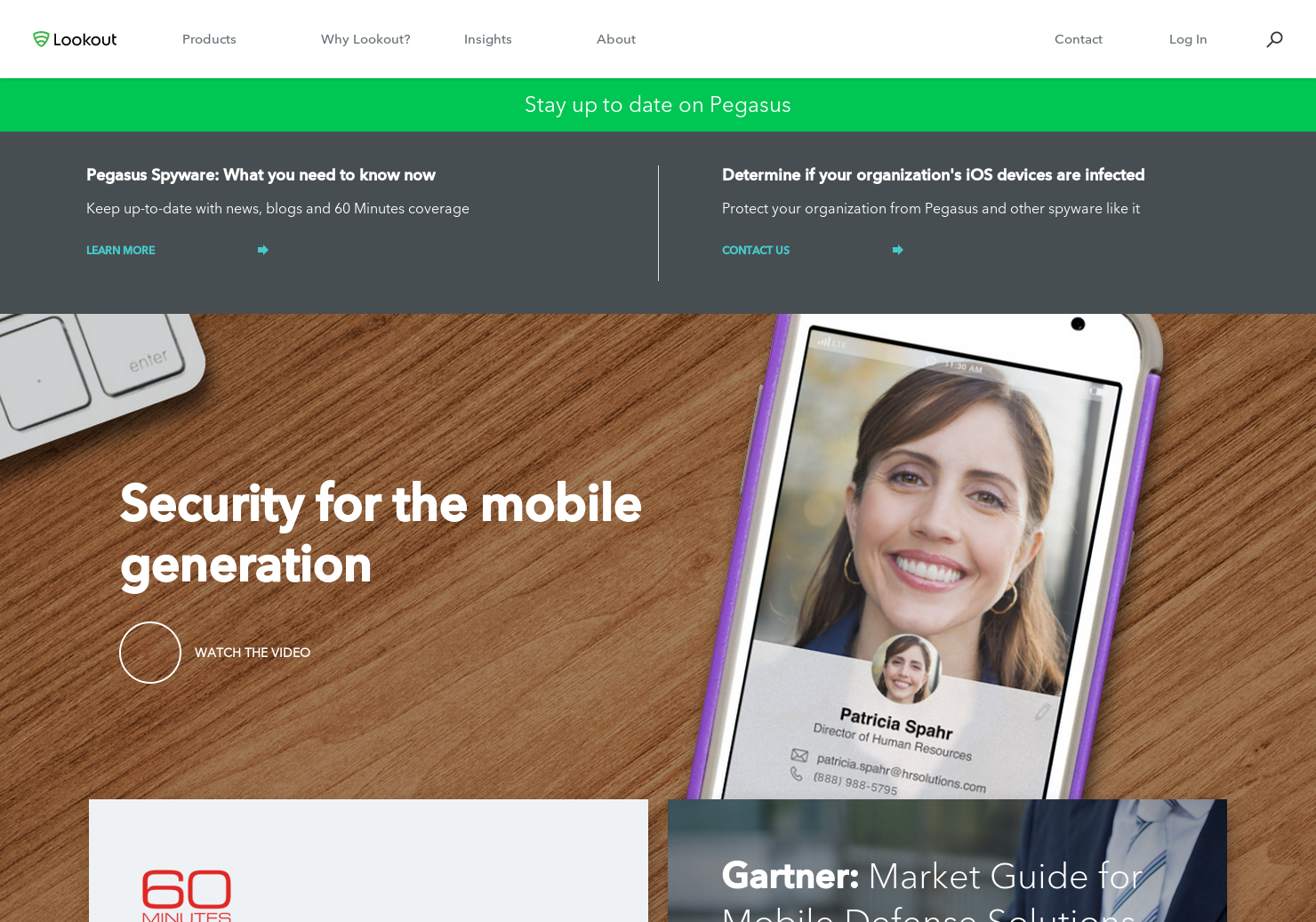Click the Pegasus Spyware heading

click(261, 175)
